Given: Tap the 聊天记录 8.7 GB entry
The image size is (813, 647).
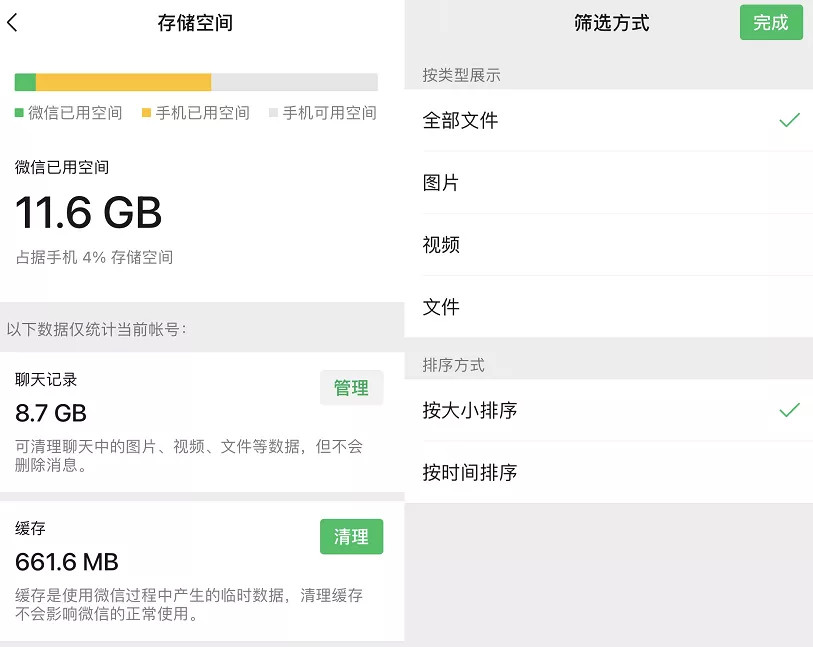Looking at the screenshot, I should [x=202, y=422].
